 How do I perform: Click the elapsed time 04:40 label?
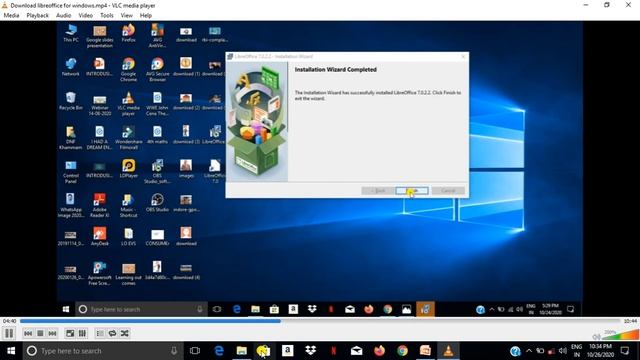[9, 321]
